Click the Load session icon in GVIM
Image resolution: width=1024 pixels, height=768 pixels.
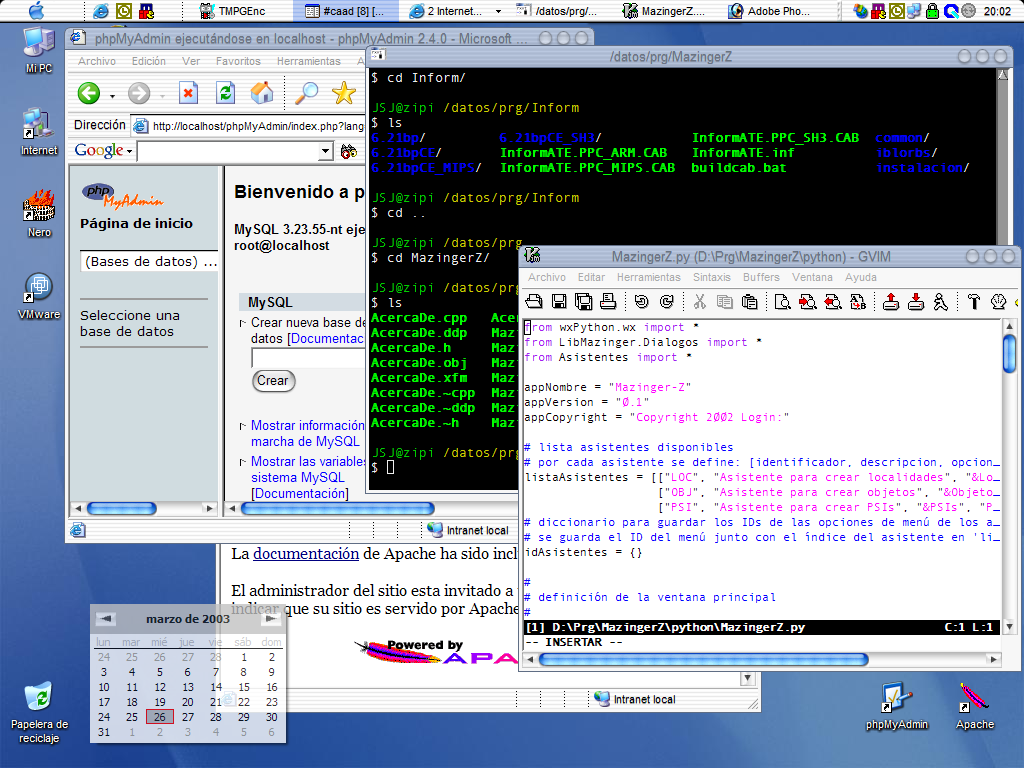(x=891, y=301)
